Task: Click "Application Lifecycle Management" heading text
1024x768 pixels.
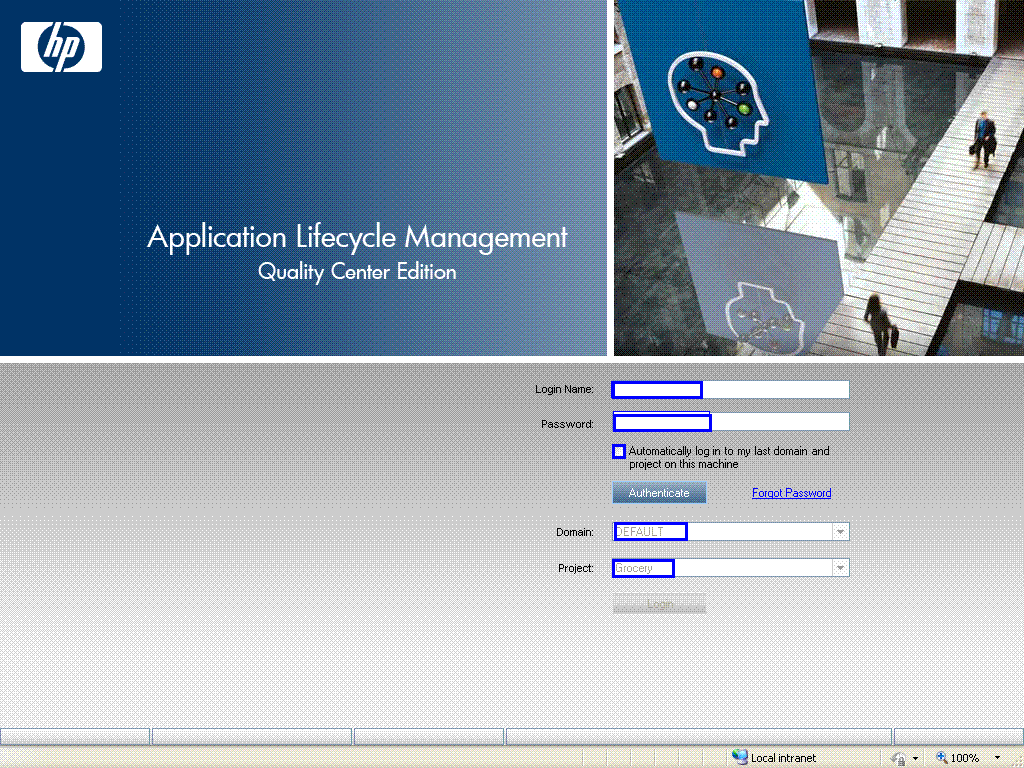Action: [357, 238]
